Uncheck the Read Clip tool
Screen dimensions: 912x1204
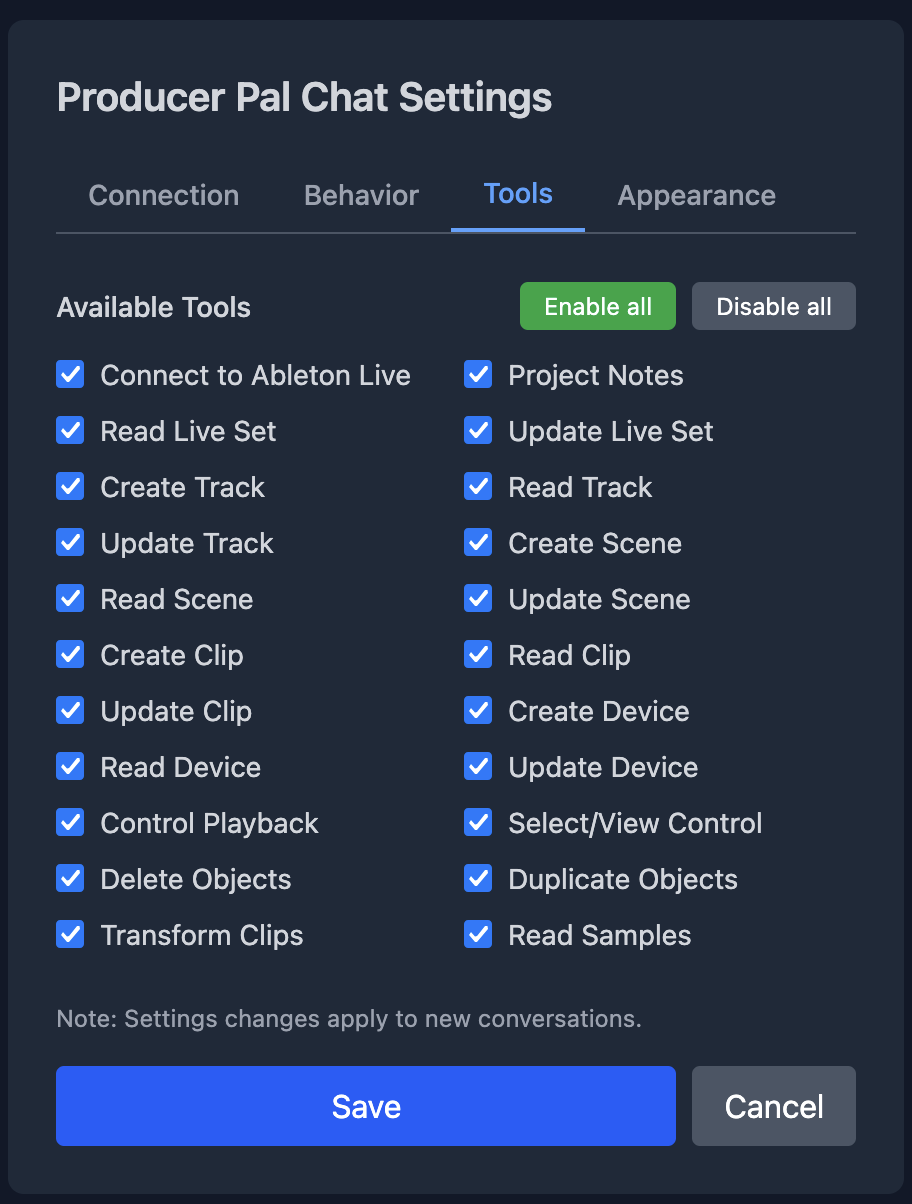tap(478, 655)
